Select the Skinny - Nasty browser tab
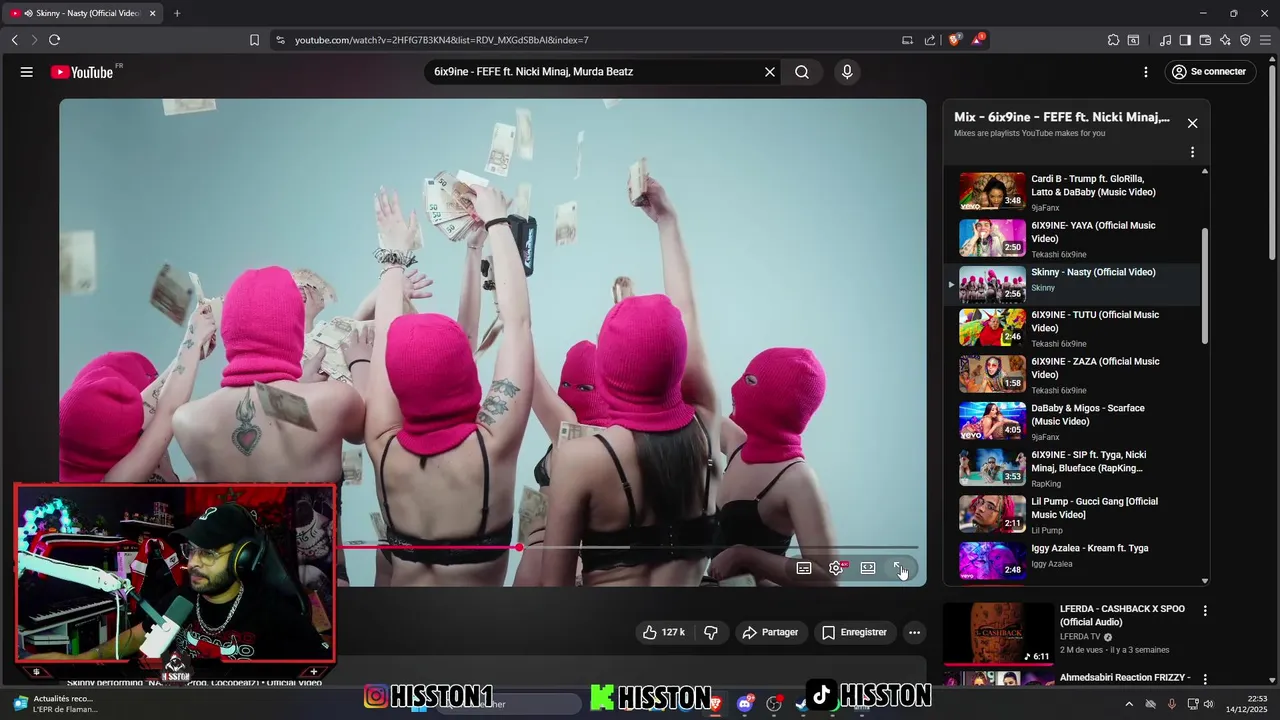 pyautogui.click(x=82, y=13)
